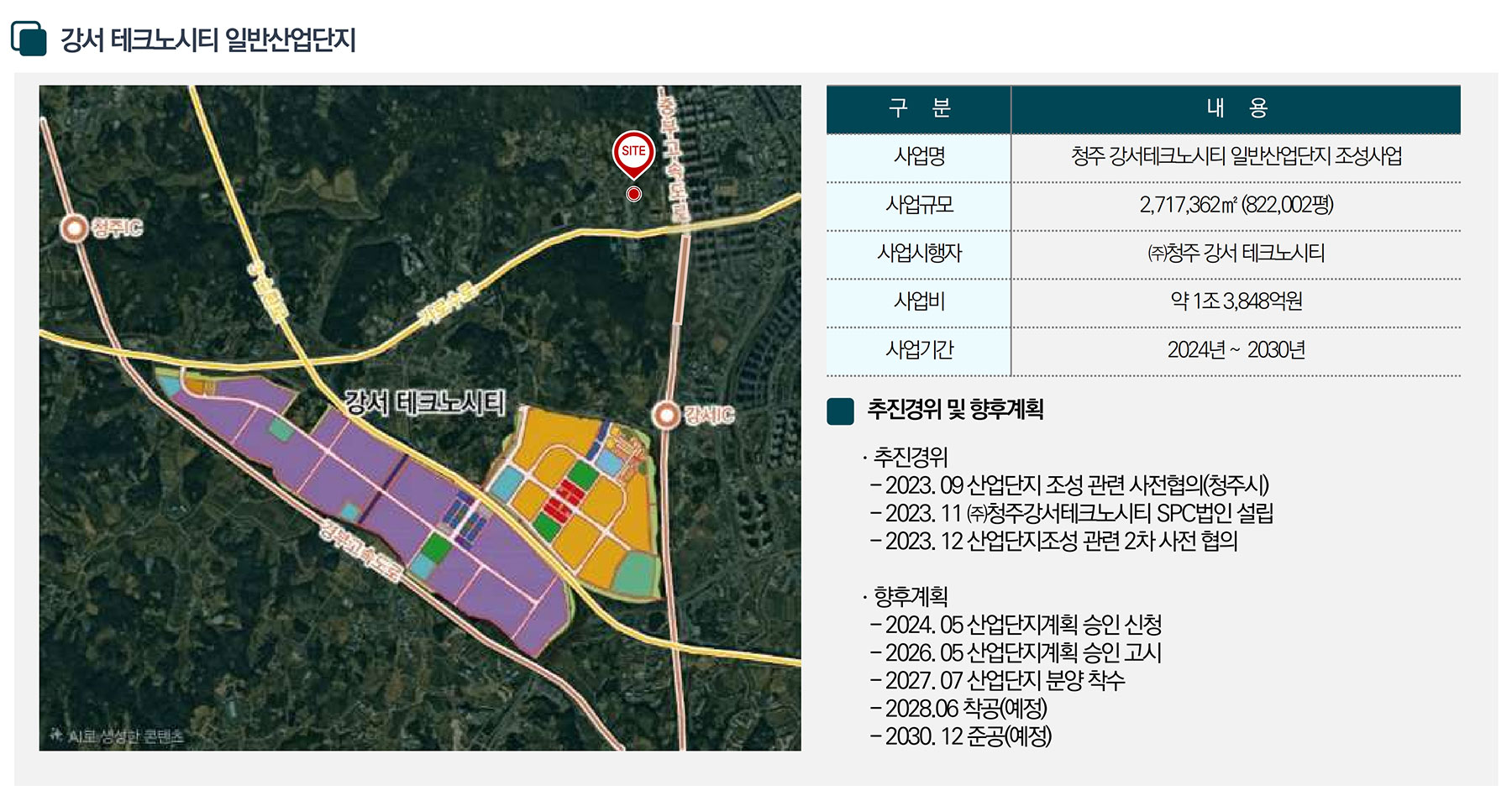Select the 사업규모 row label
Screen dimensions: 1512x801
coord(919,205)
